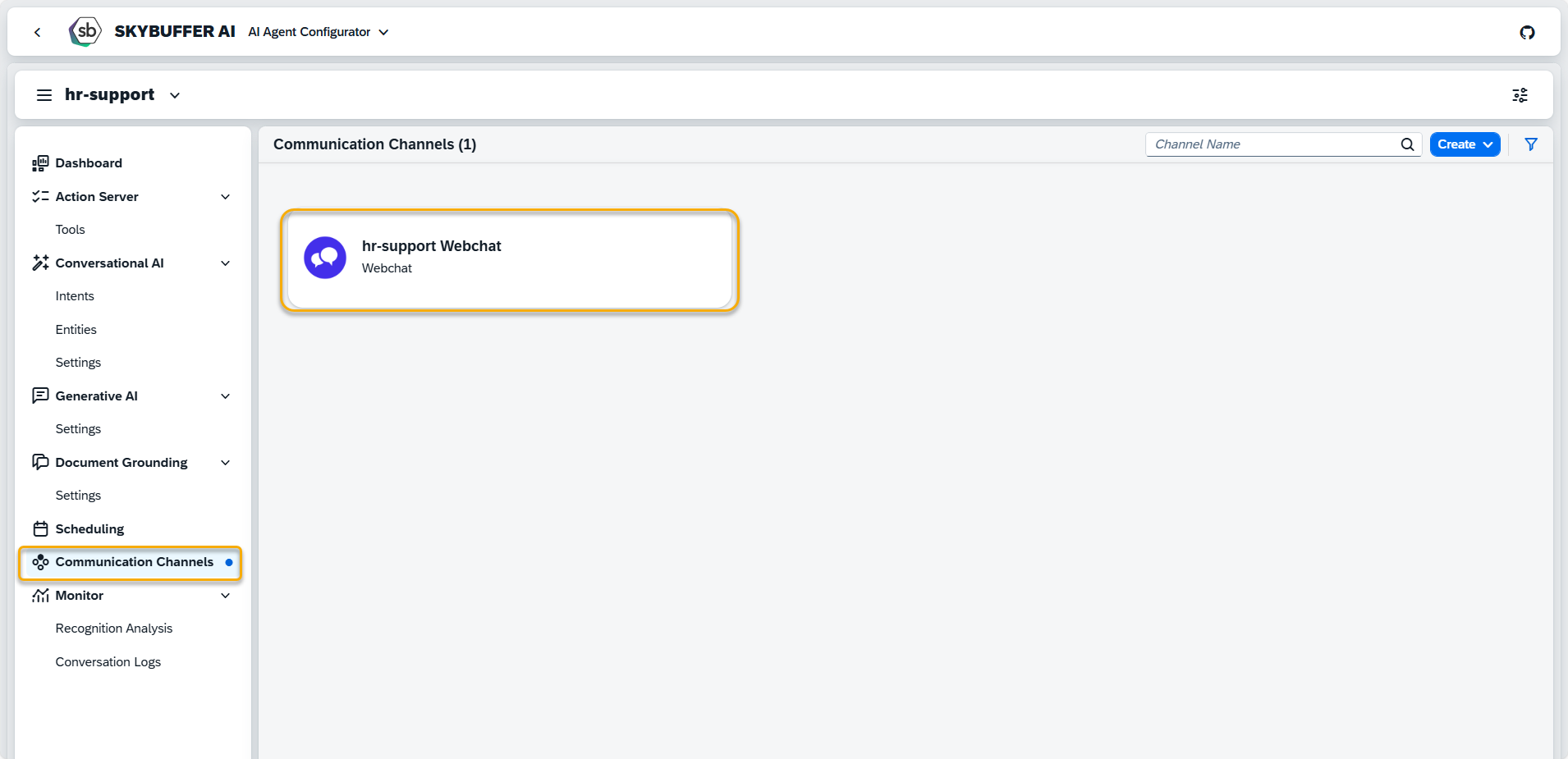Open Conversation Logs page
Image resolution: width=1568 pixels, height=759 pixels.
click(x=108, y=662)
